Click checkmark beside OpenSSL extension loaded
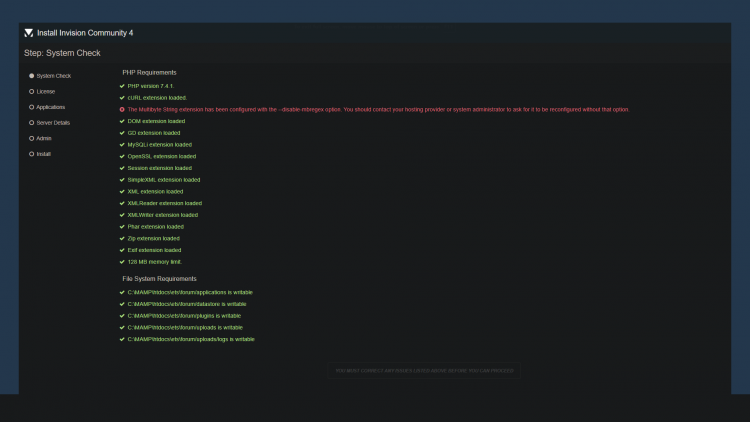Viewport: 750px width, 422px height. [122, 156]
